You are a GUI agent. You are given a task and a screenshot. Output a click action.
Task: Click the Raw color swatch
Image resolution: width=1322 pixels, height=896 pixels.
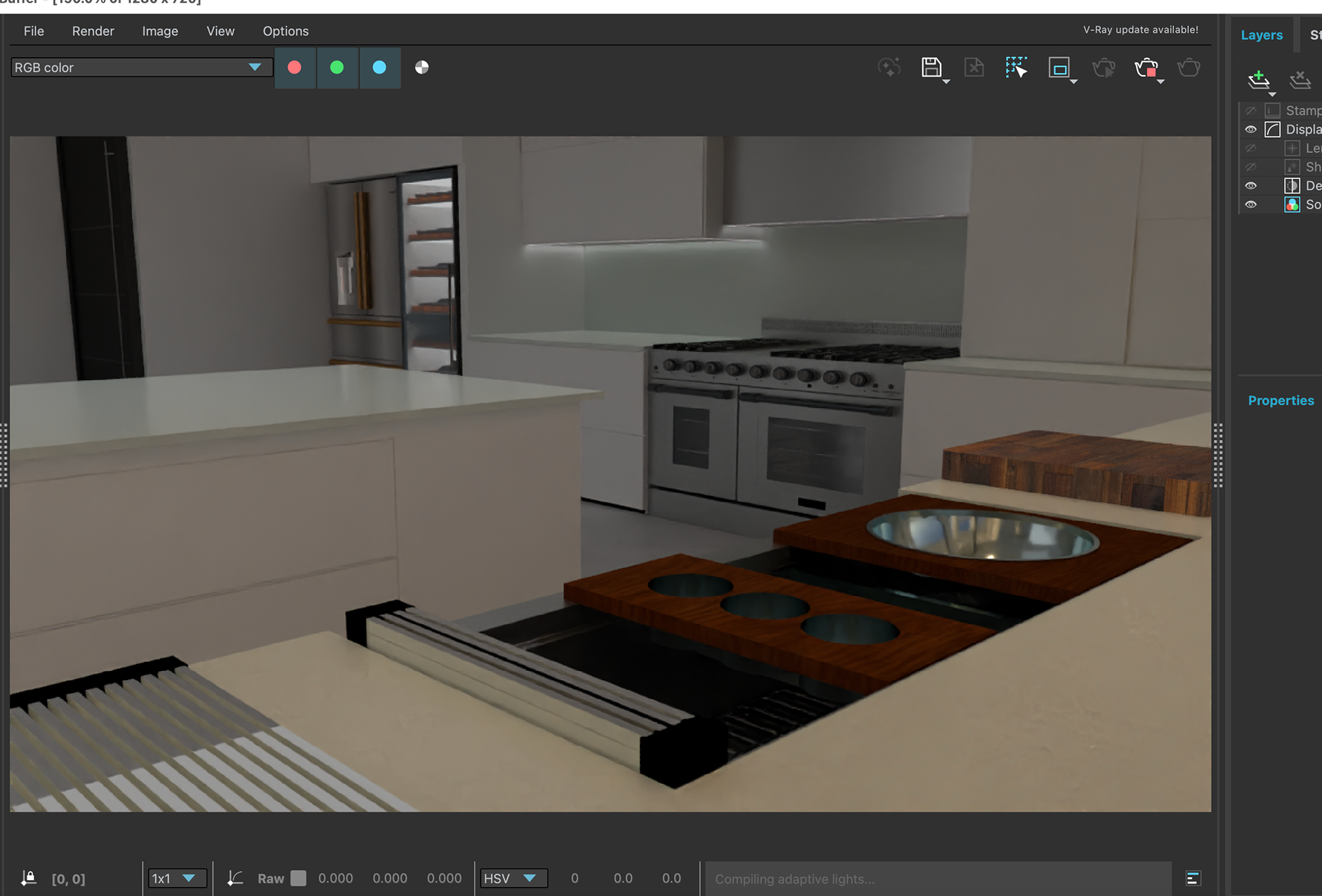point(298,878)
